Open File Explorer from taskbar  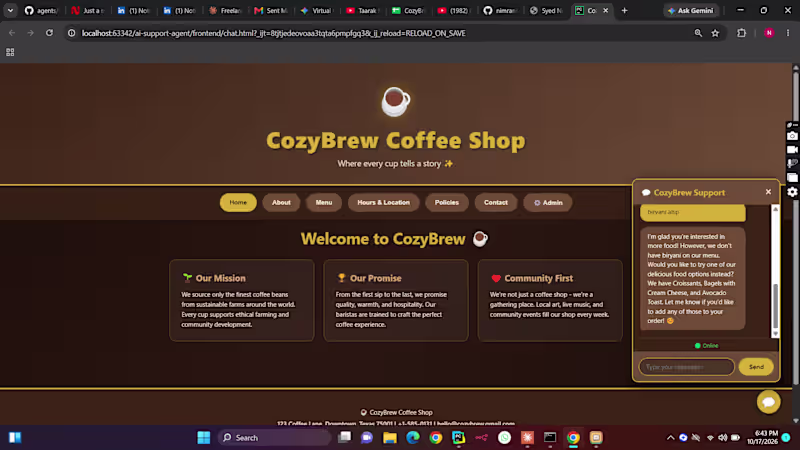tap(390, 437)
